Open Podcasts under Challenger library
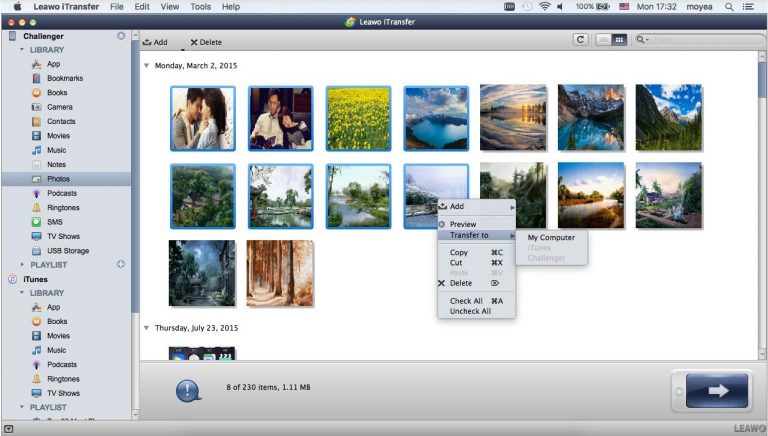 click(x=62, y=193)
